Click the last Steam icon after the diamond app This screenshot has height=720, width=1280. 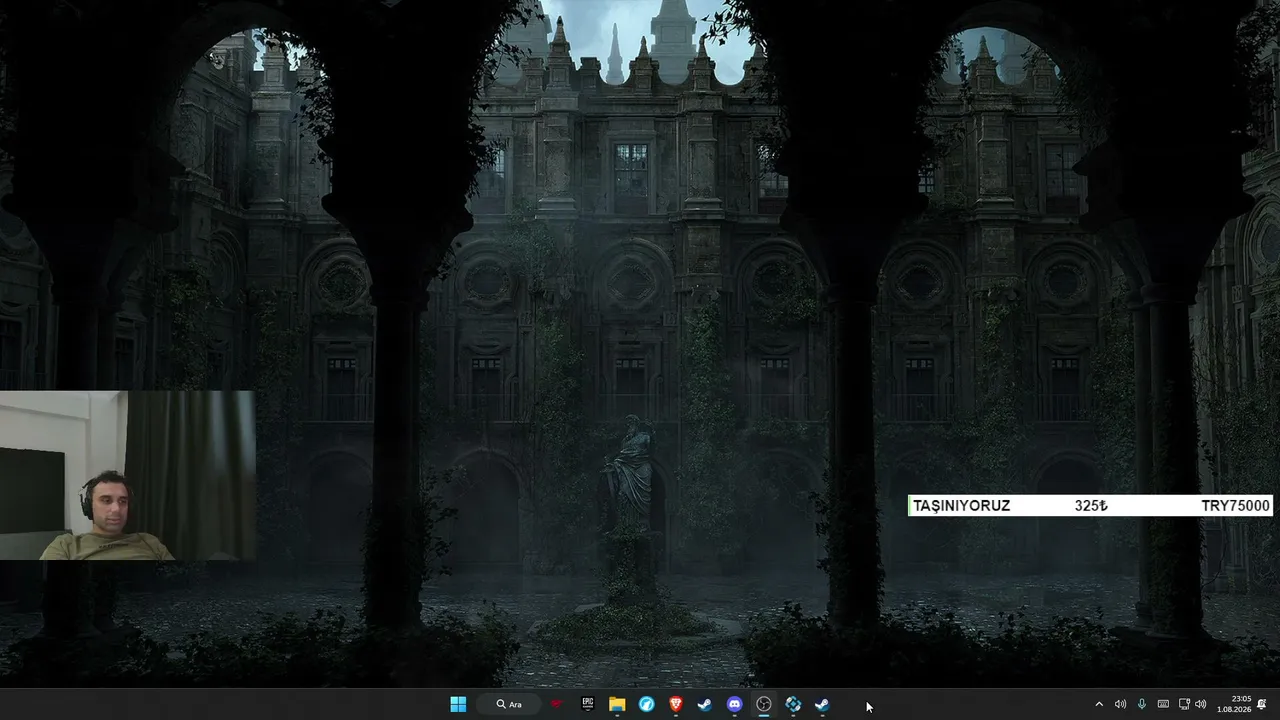tap(822, 704)
